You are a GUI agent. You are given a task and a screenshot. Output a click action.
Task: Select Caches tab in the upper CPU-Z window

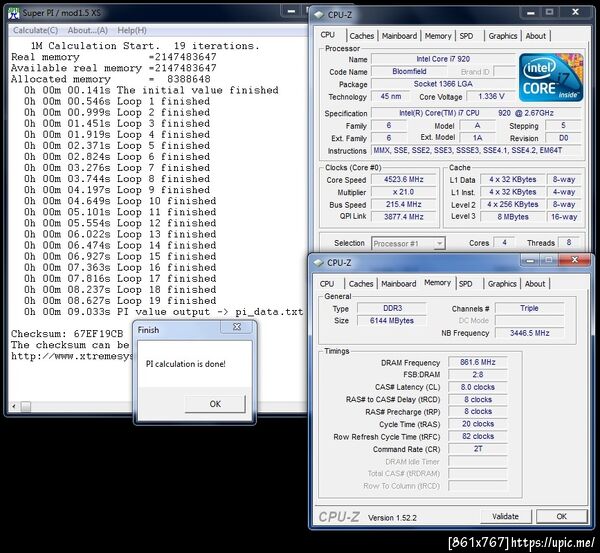(362, 36)
